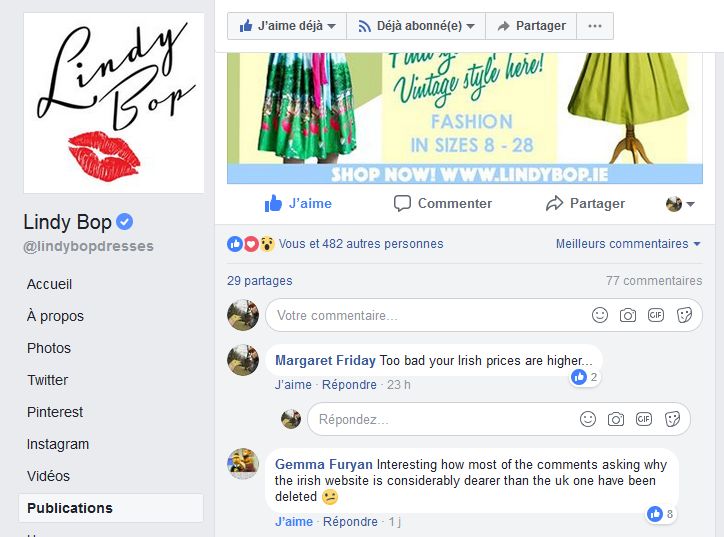Image resolution: width=724 pixels, height=537 pixels.
Task: Click the camera icon in the comment box
Action: pyautogui.click(x=627, y=315)
